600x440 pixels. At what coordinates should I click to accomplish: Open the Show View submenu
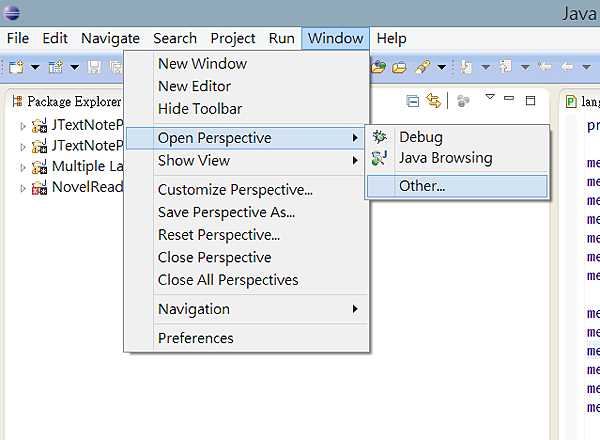tap(194, 160)
